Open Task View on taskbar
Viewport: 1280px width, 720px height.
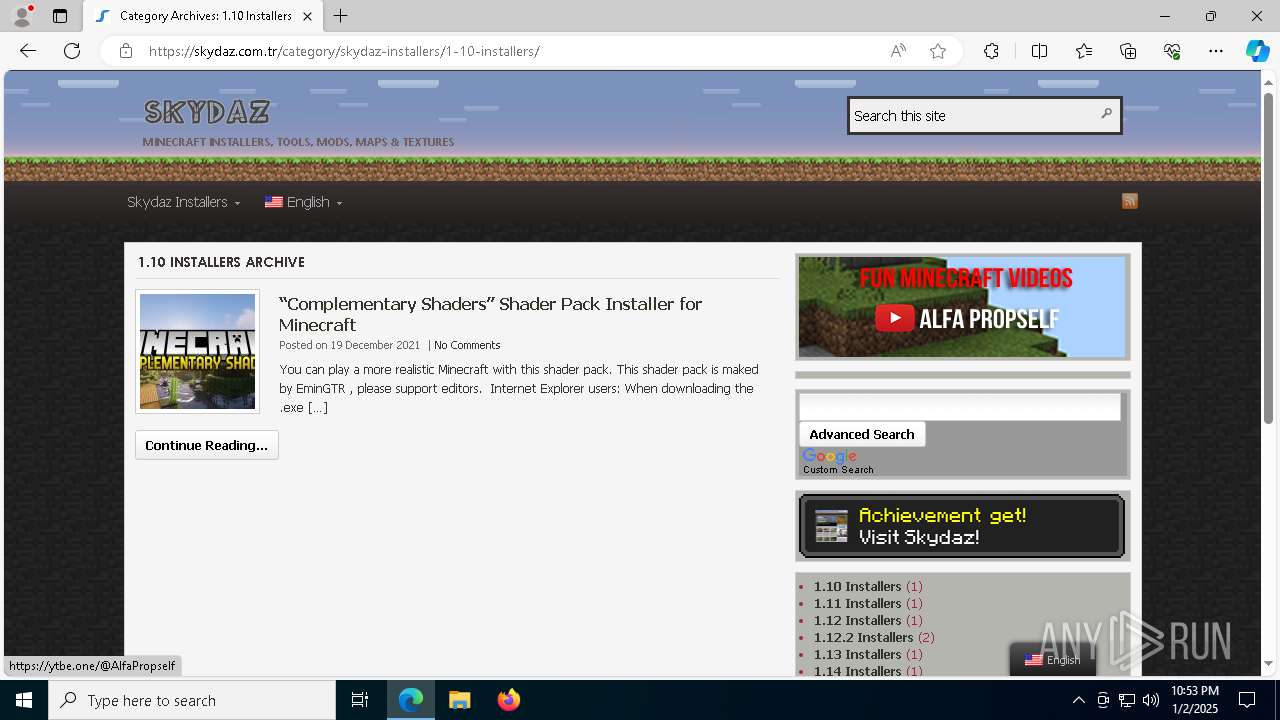pyautogui.click(x=360, y=700)
